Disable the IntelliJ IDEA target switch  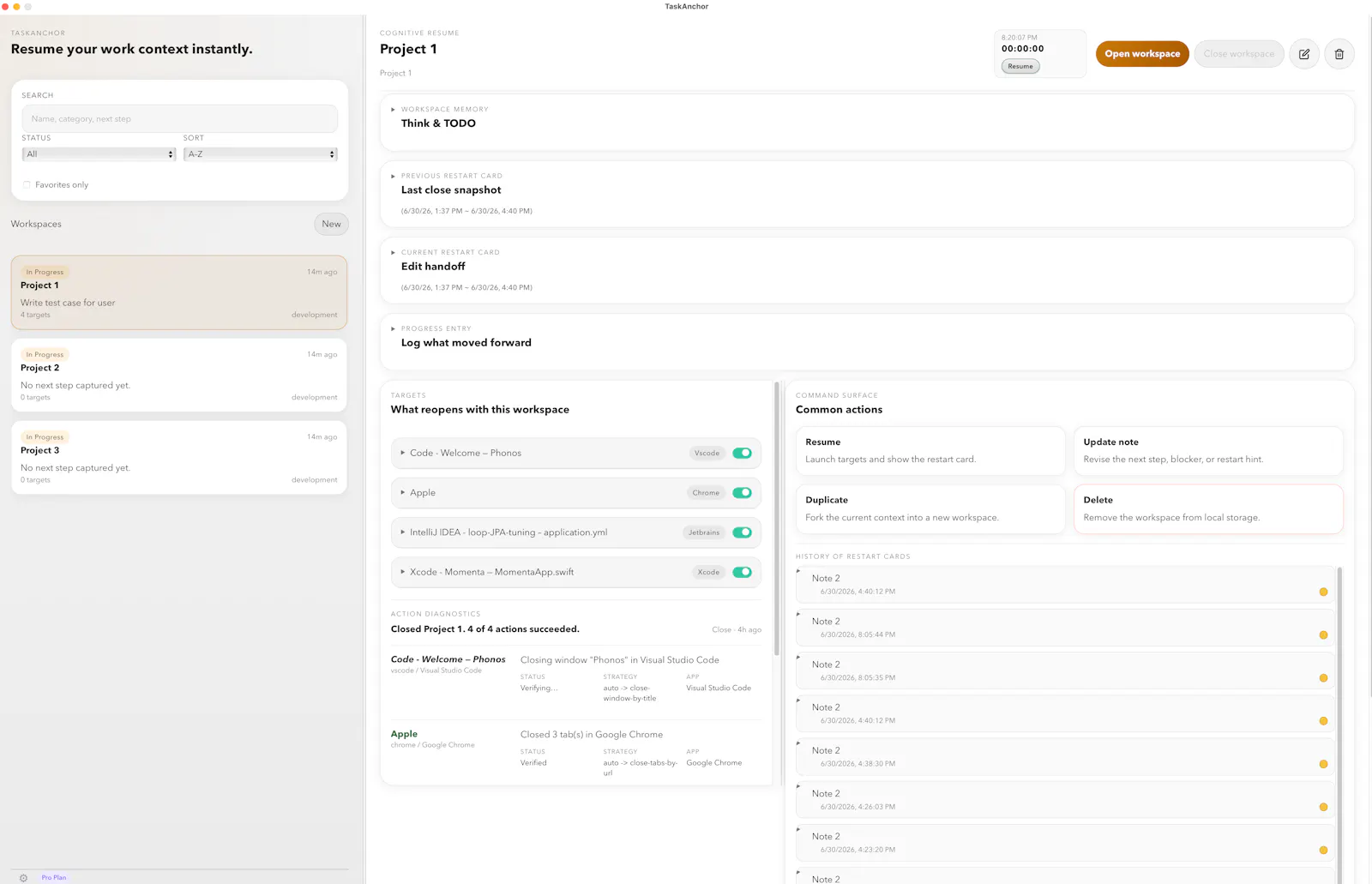743,532
